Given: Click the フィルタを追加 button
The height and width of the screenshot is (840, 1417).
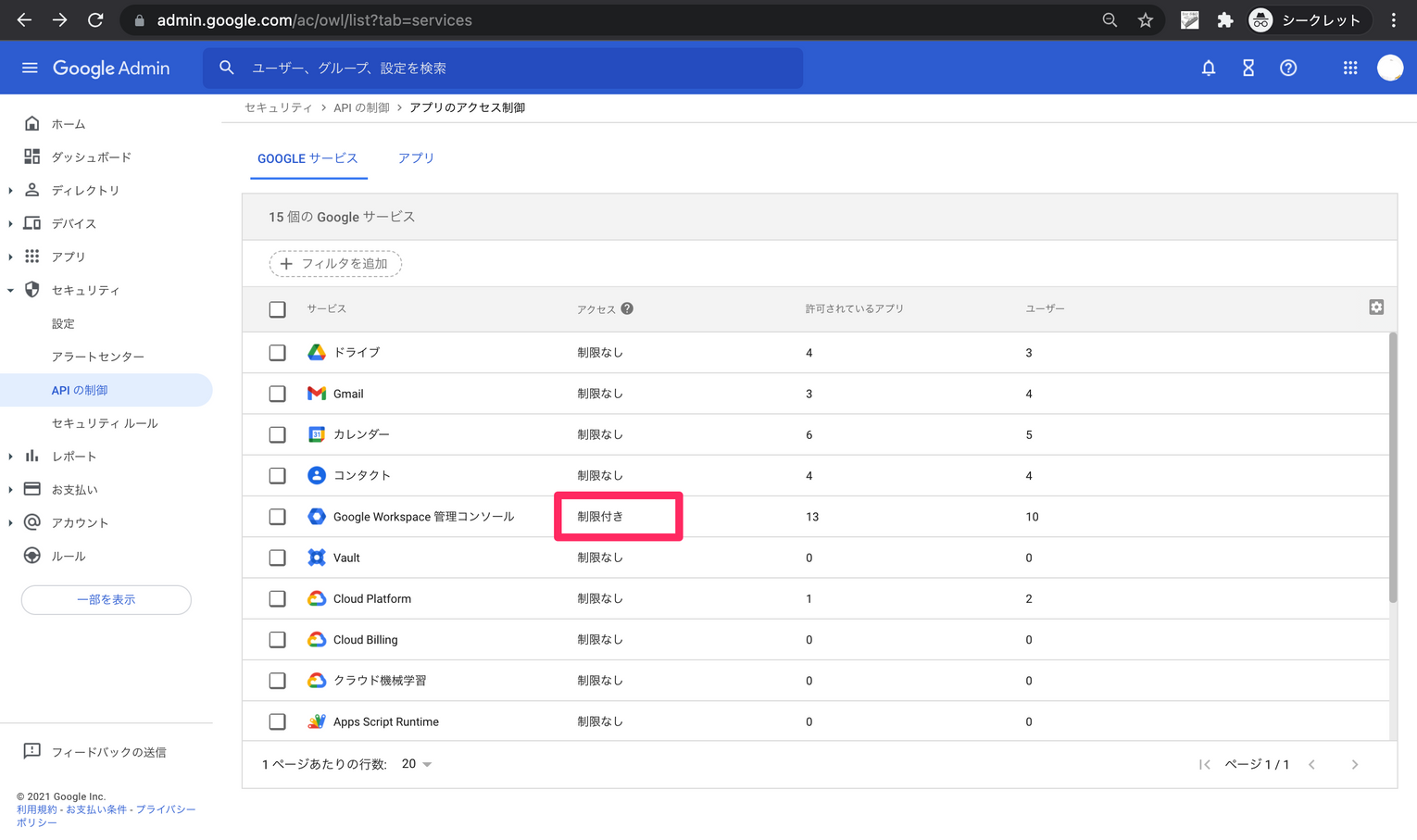Looking at the screenshot, I should [x=335, y=264].
